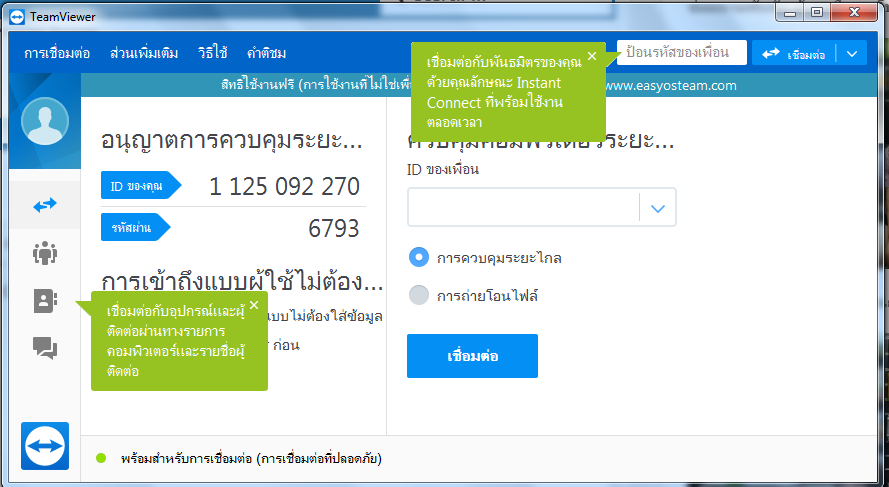Click the profile avatar picture

click(45, 121)
